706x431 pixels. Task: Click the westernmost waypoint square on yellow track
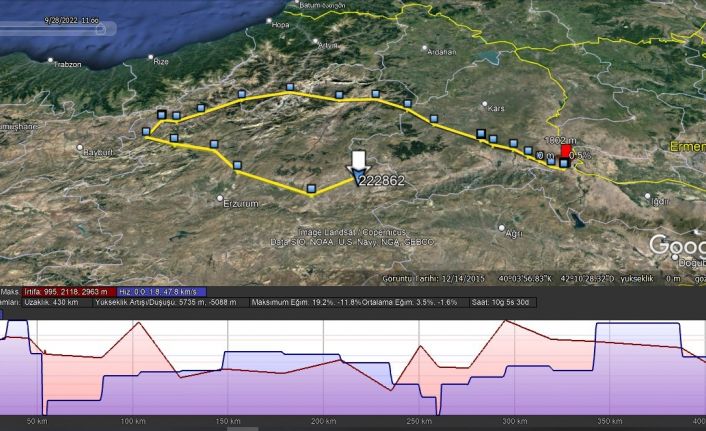pyautogui.click(x=147, y=131)
